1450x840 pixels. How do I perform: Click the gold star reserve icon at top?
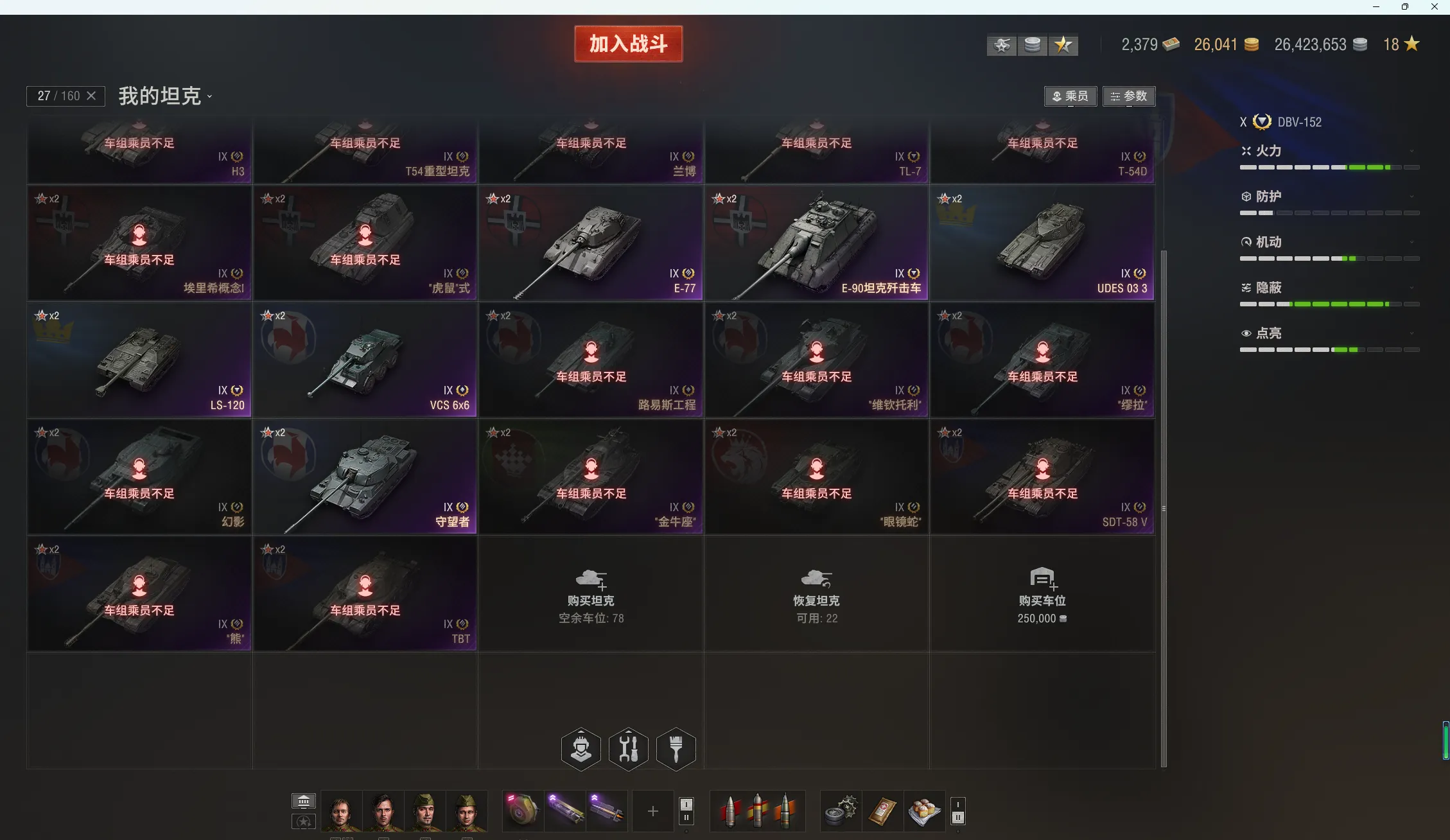tap(1063, 45)
